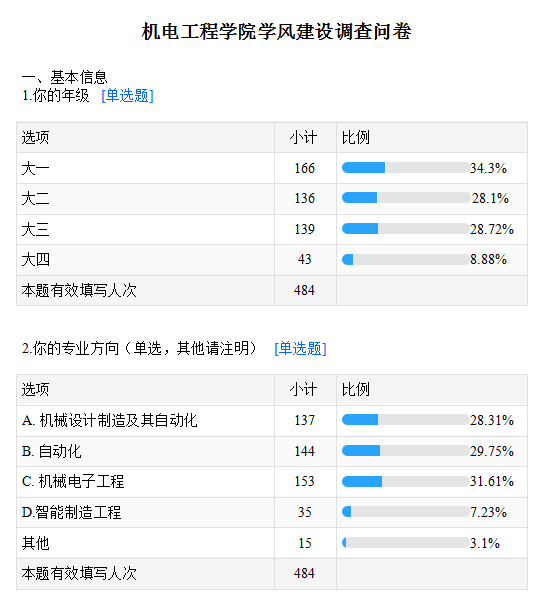545x599 pixels.
Task: Click the 大一 progress bar showing 34.3%
Action: 406,168
